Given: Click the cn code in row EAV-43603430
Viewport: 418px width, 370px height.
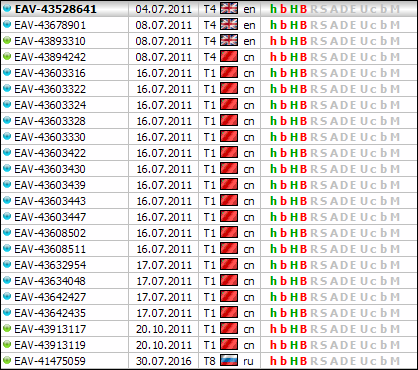Looking at the screenshot, I should [x=249, y=170].
